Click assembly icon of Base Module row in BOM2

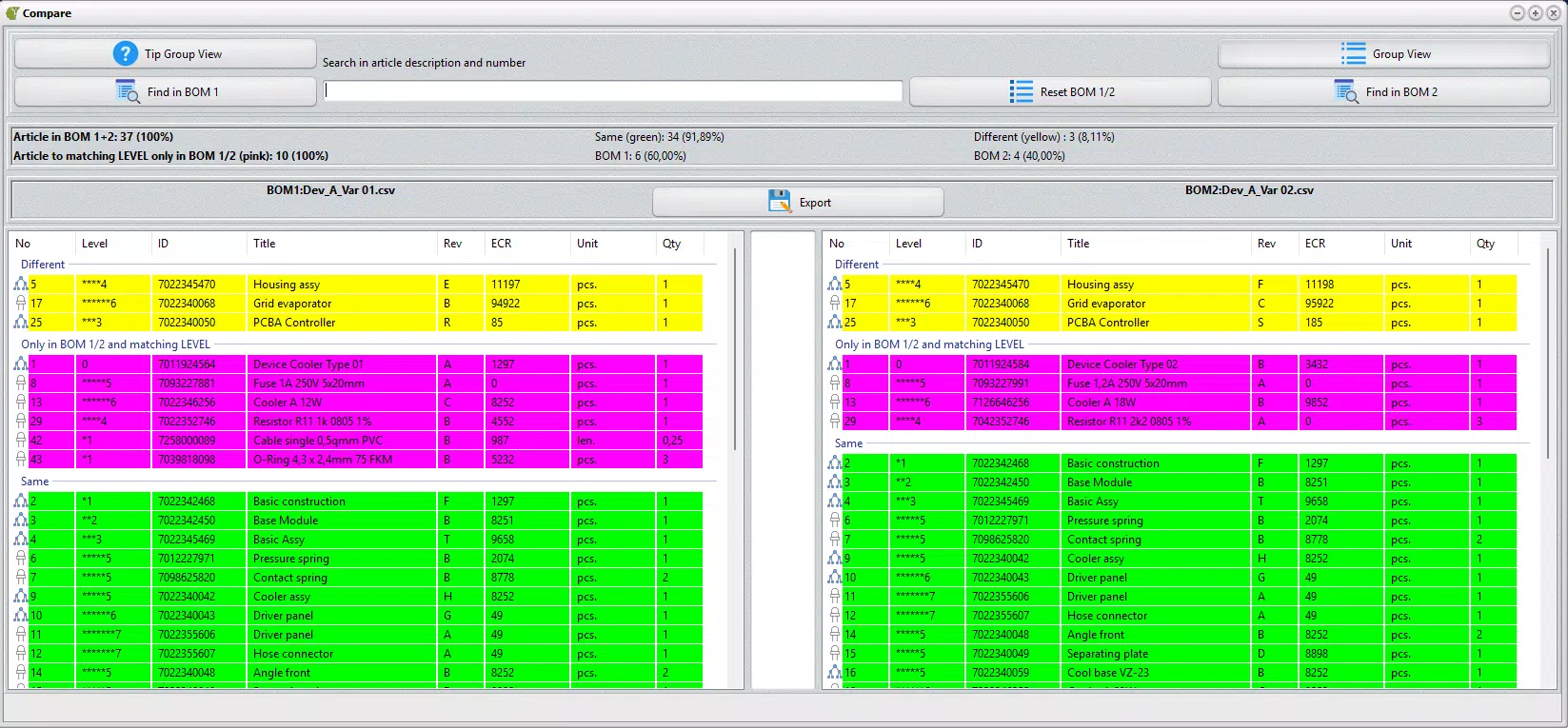point(835,482)
